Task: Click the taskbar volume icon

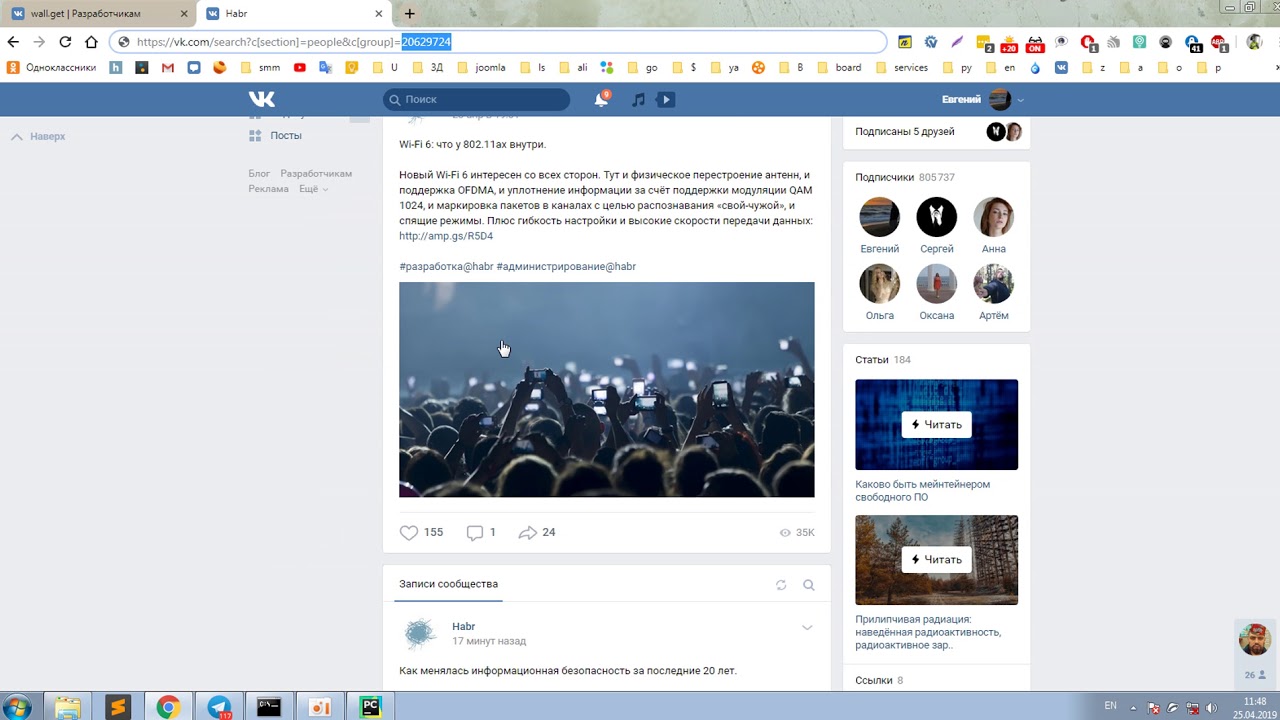Action: coord(1211,708)
